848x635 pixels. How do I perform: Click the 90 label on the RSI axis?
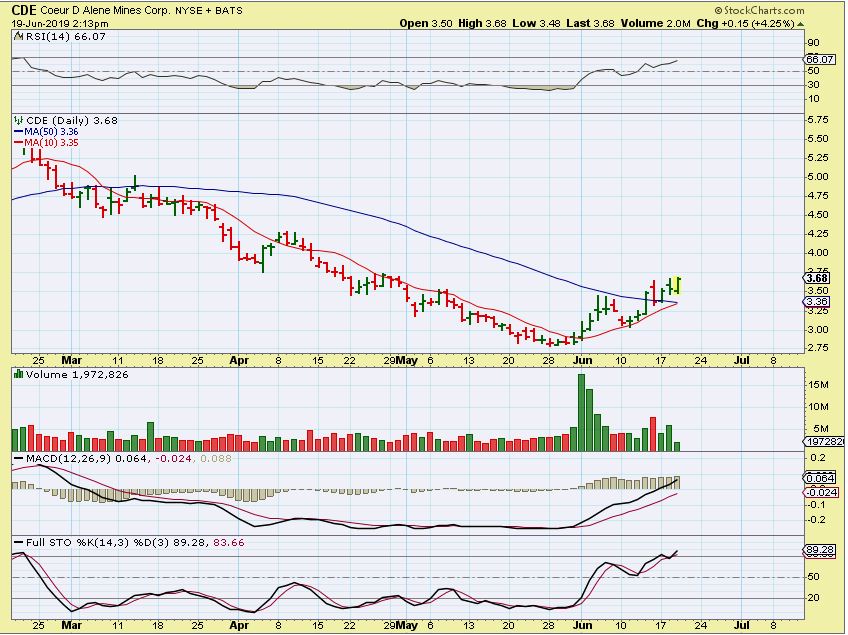pos(813,43)
